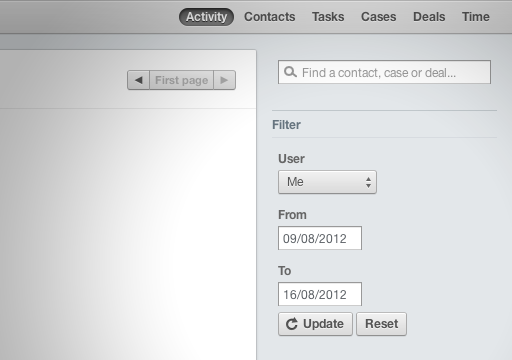Open the User dropdown showing Me

327,182
